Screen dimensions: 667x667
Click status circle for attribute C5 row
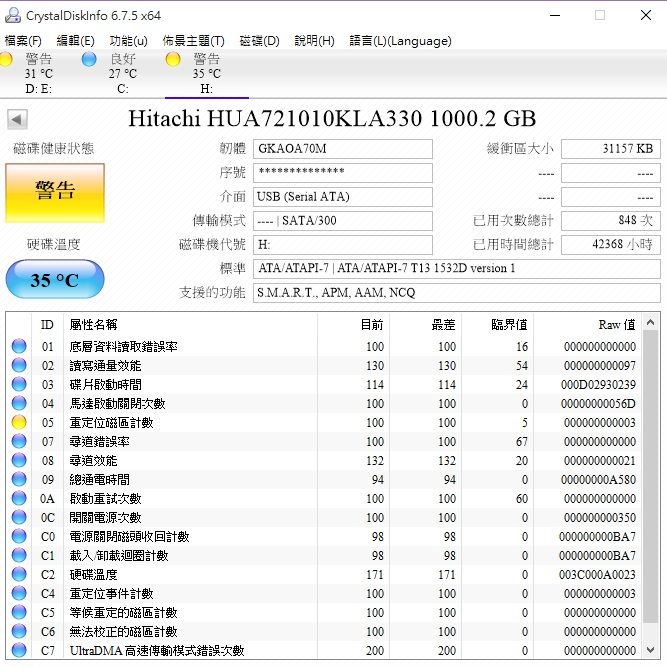(19, 612)
